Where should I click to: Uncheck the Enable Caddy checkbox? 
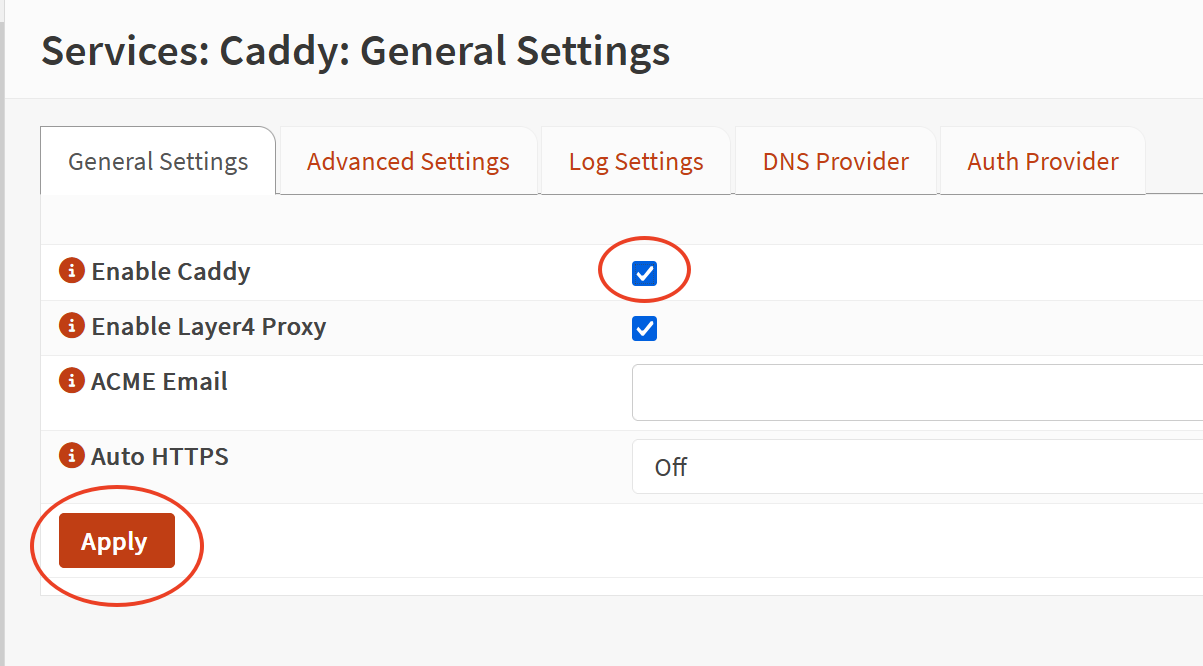click(x=645, y=273)
